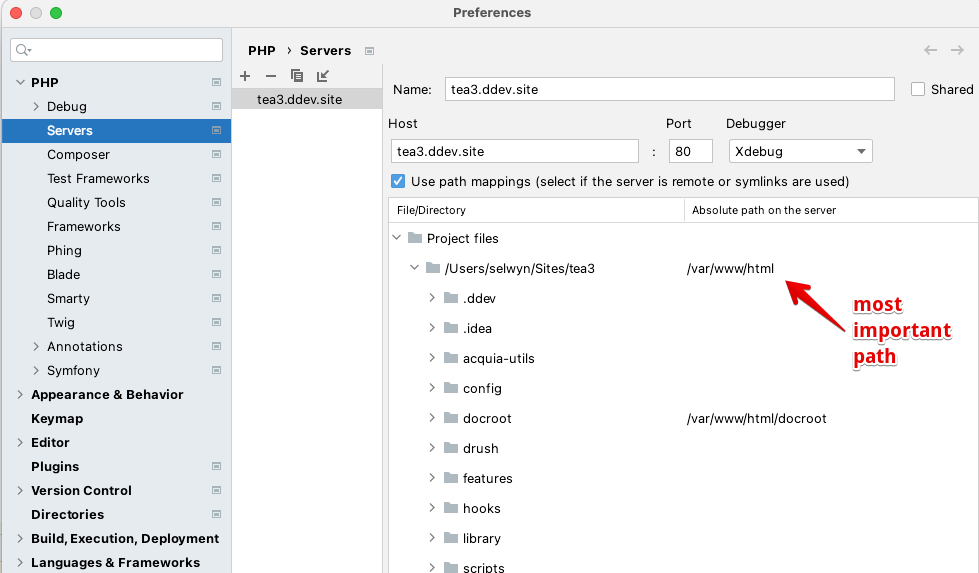The height and width of the screenshot is (573, 979).
Task: Click the Host input field
Action: [514, 151]
